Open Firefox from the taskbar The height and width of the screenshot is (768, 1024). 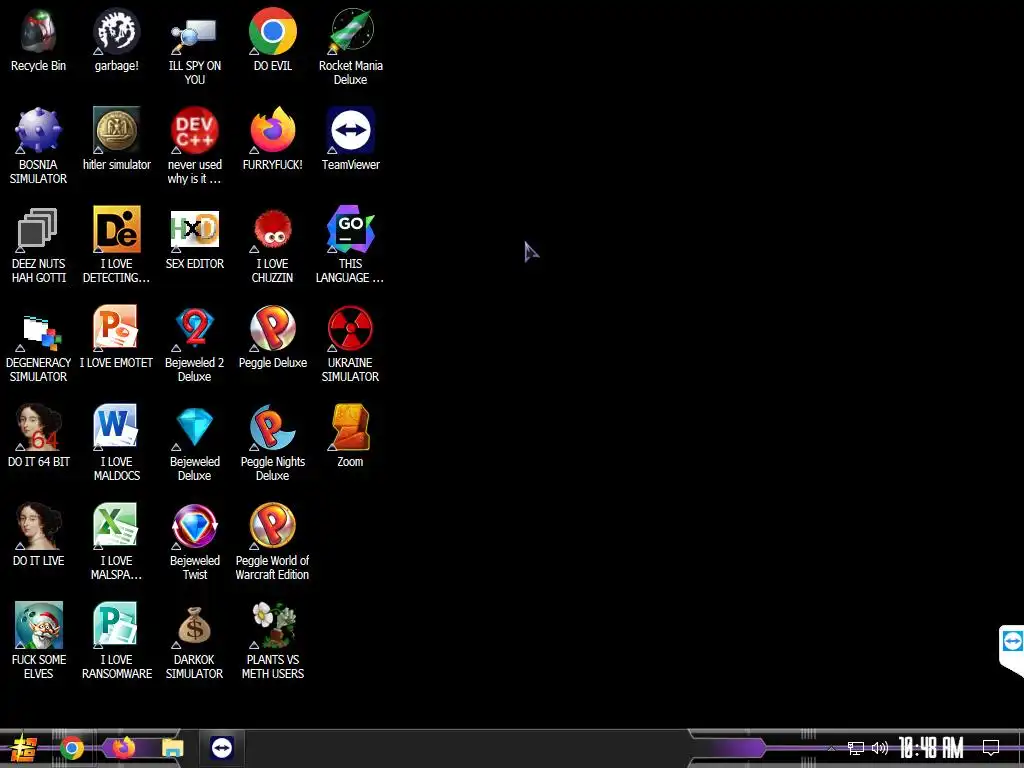pyautogui.click(x=123, y=748)
